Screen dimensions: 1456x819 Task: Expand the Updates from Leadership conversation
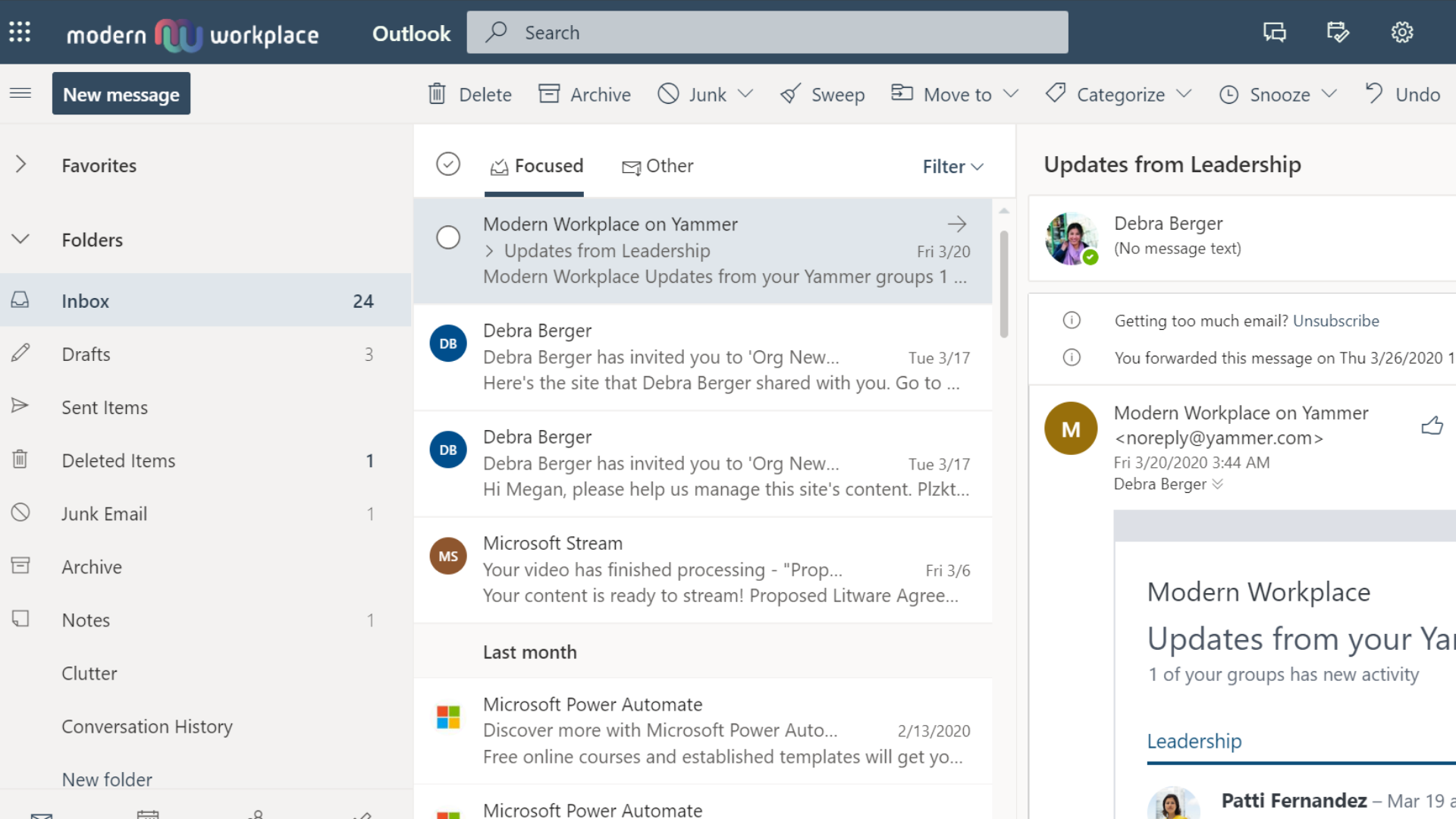coord(489,251)
